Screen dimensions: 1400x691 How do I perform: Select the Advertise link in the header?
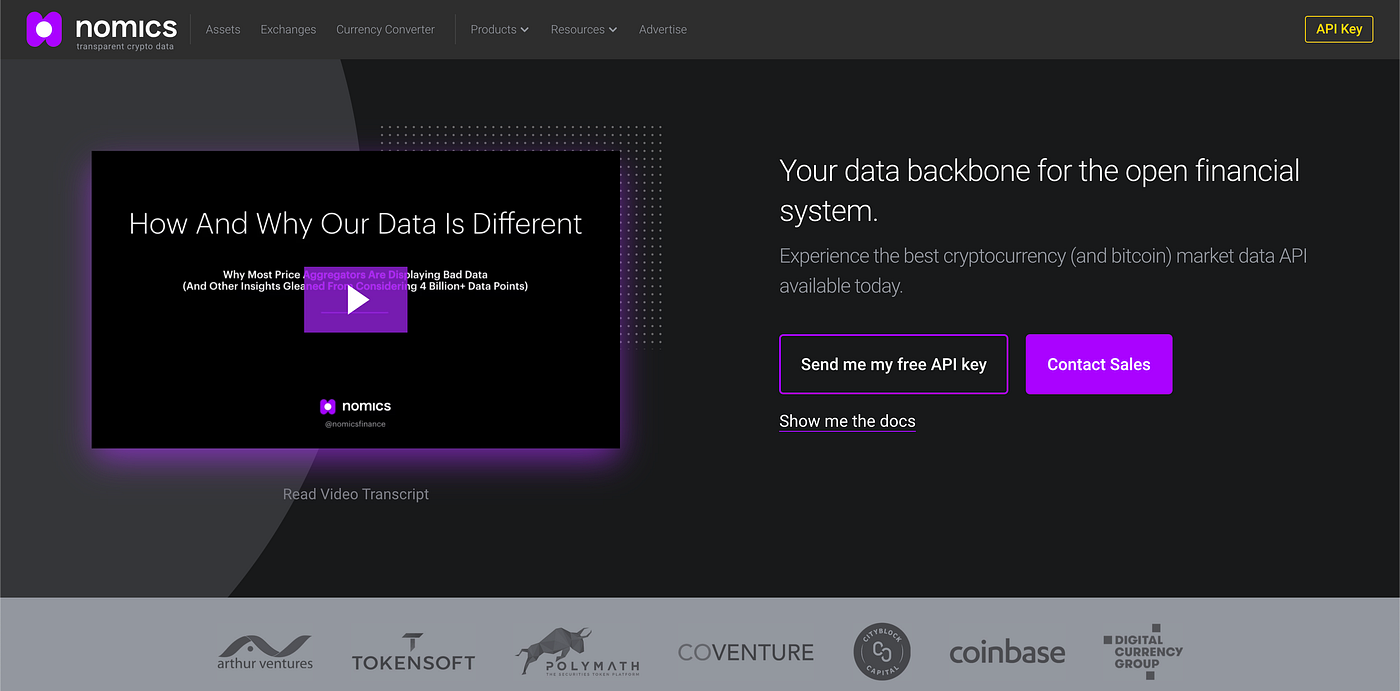pos(662,30)
